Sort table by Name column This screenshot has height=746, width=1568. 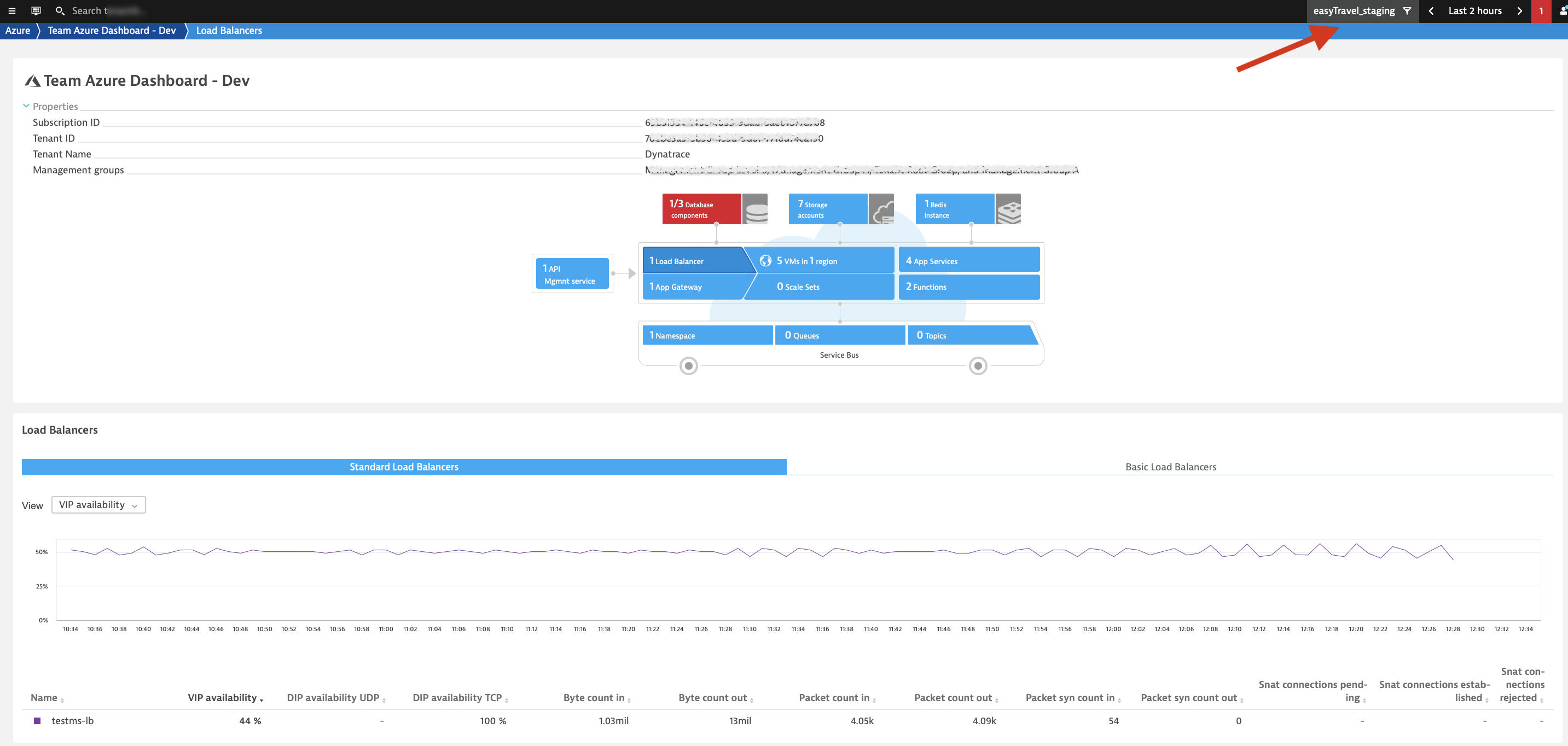coord(47,697)
